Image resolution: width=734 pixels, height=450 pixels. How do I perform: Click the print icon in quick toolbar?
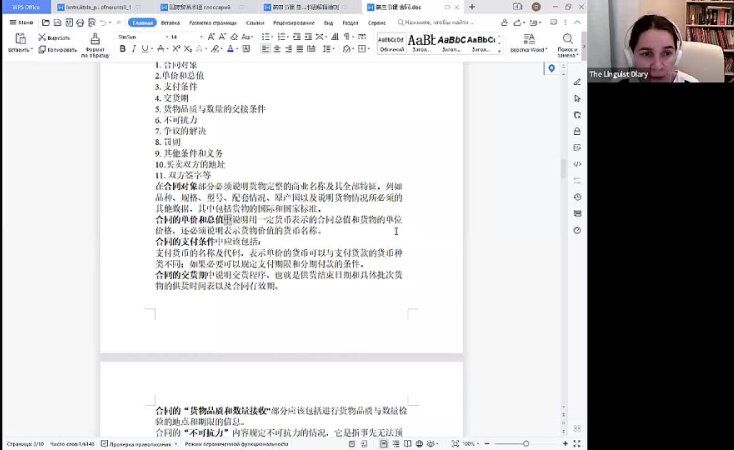(x=80, y=22)
